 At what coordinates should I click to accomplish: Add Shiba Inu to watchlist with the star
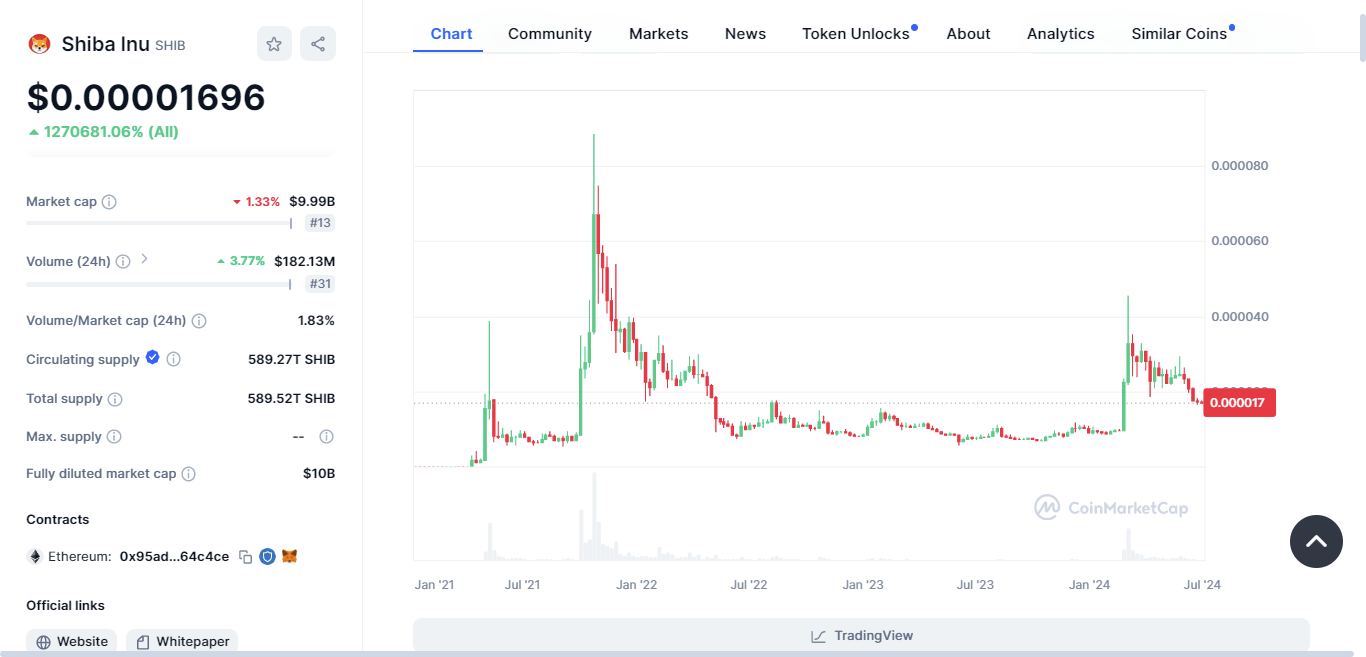tap(274, 44)
